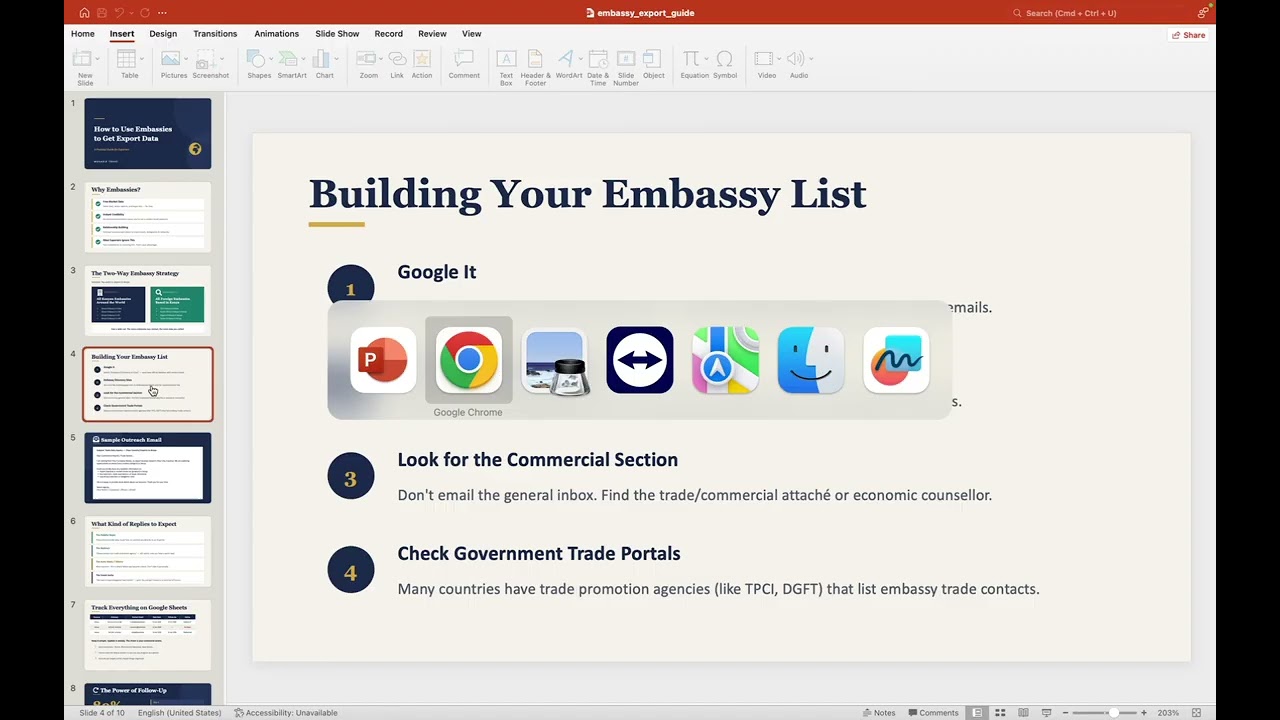Expand the New Slide layout dropdown arrow
1280x720 pixels.
(x=98, y=59)
